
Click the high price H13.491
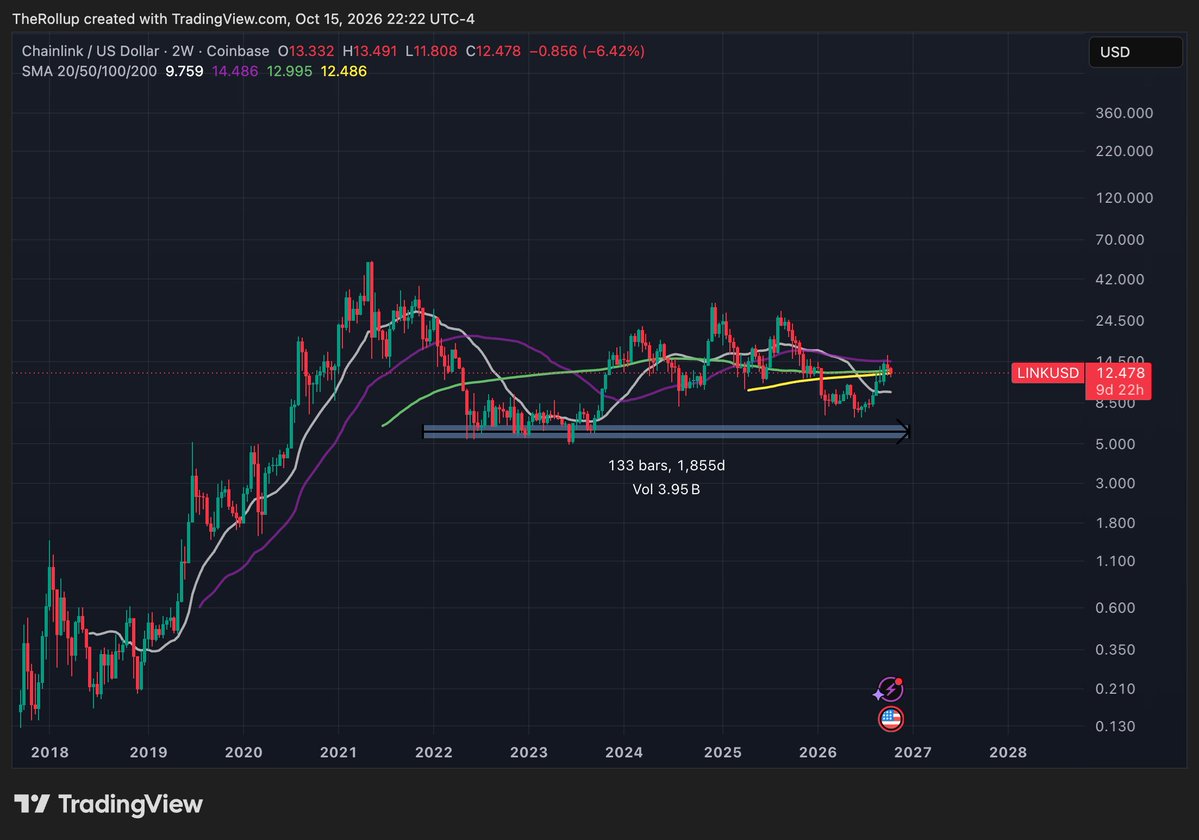[x=369, y=51]
